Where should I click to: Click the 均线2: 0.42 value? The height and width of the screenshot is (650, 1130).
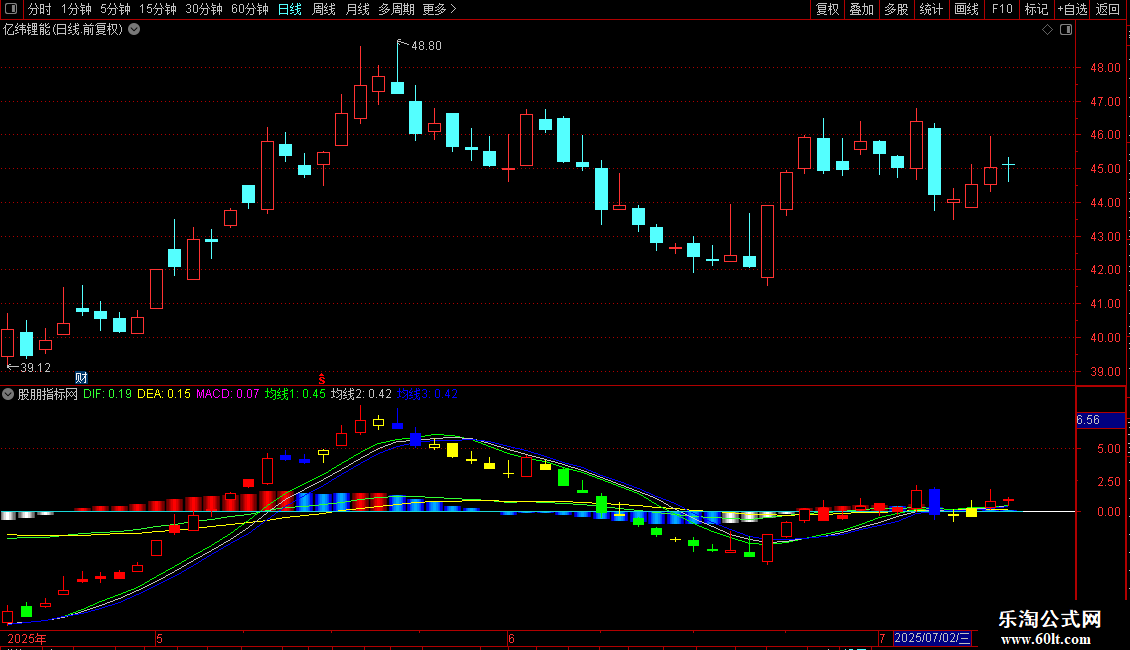point(361,394)
